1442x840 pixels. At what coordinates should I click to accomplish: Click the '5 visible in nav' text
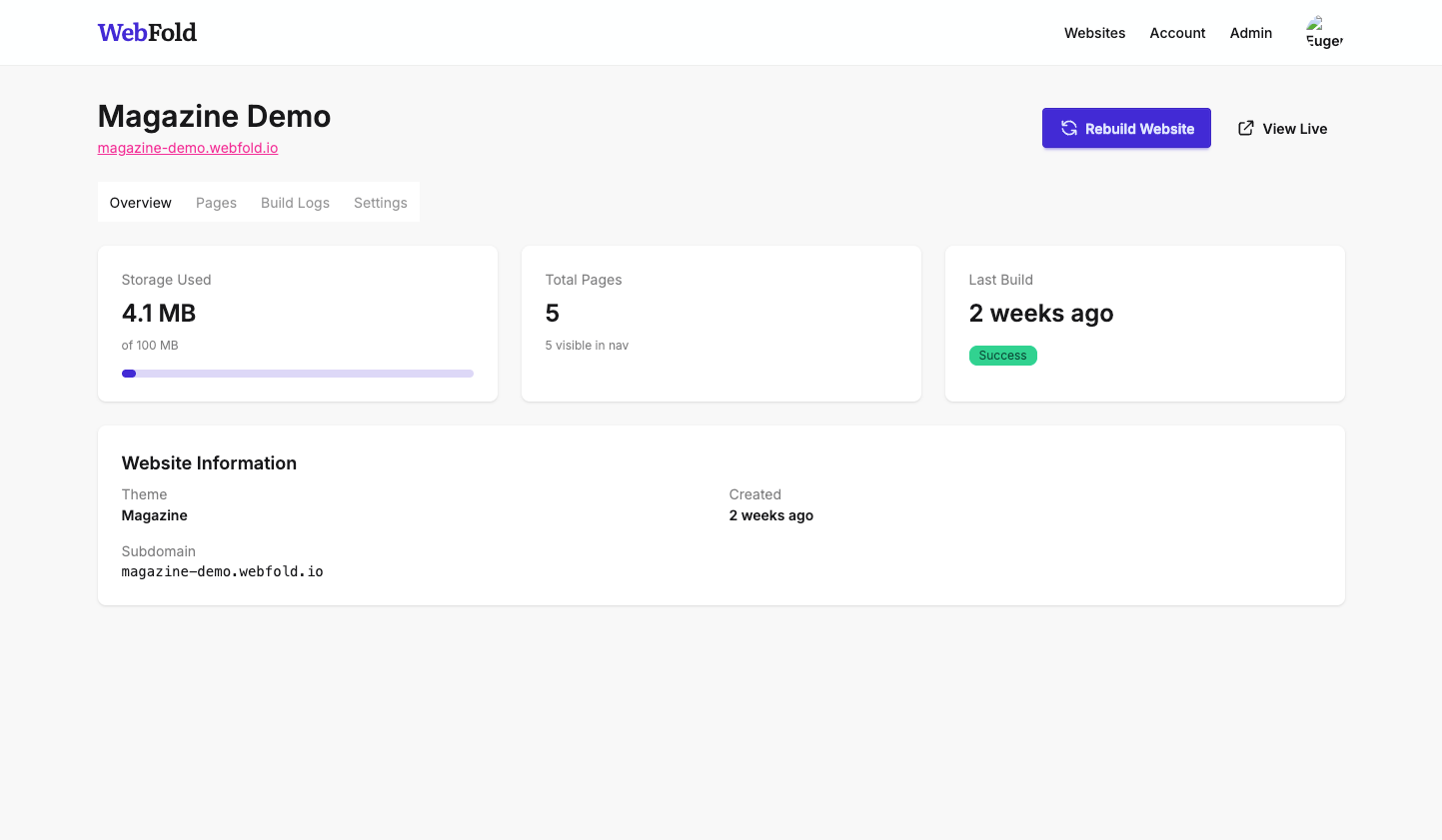[587, 346]
